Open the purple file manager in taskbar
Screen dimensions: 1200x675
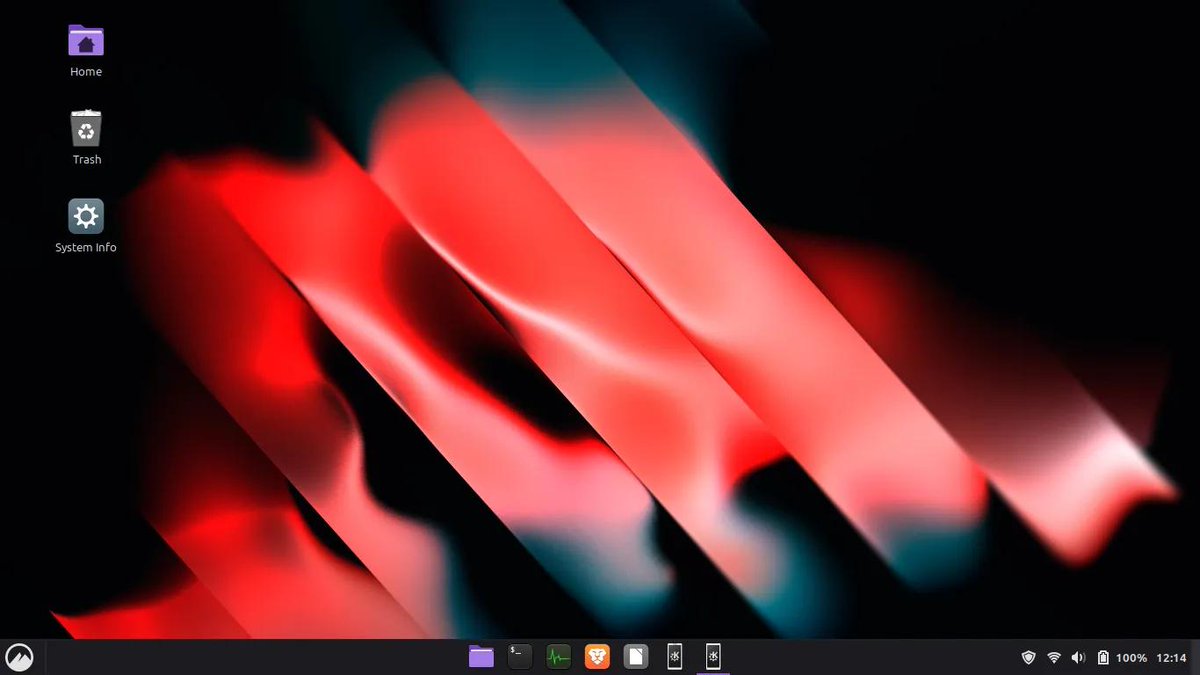(481, 657)
